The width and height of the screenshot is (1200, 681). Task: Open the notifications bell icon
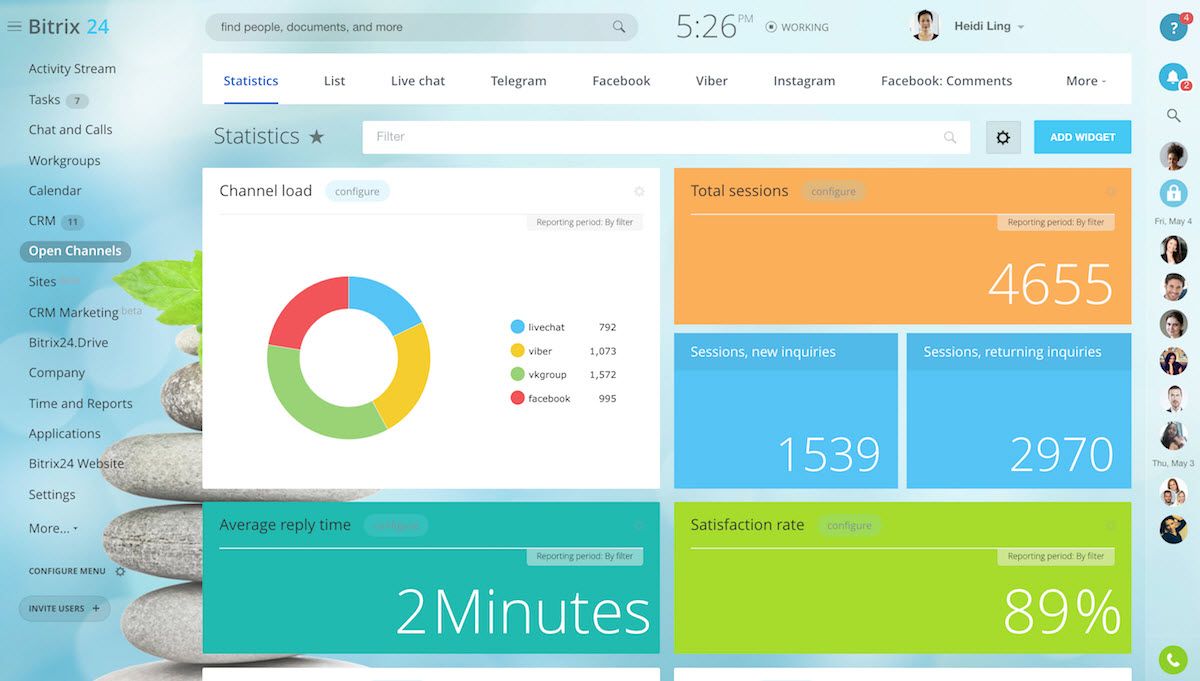tap(1173, 74)
